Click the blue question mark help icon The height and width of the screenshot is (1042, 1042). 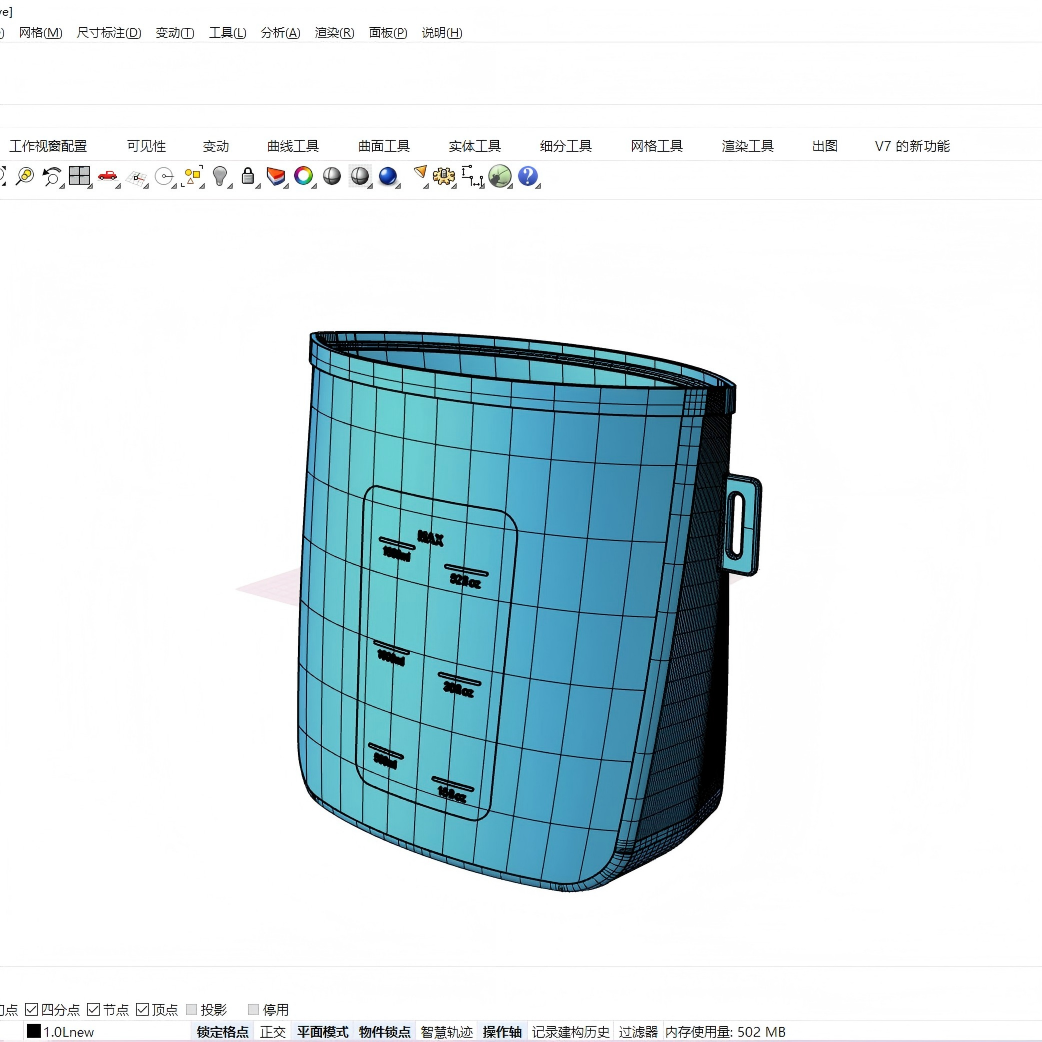click(x=528, y=176)
